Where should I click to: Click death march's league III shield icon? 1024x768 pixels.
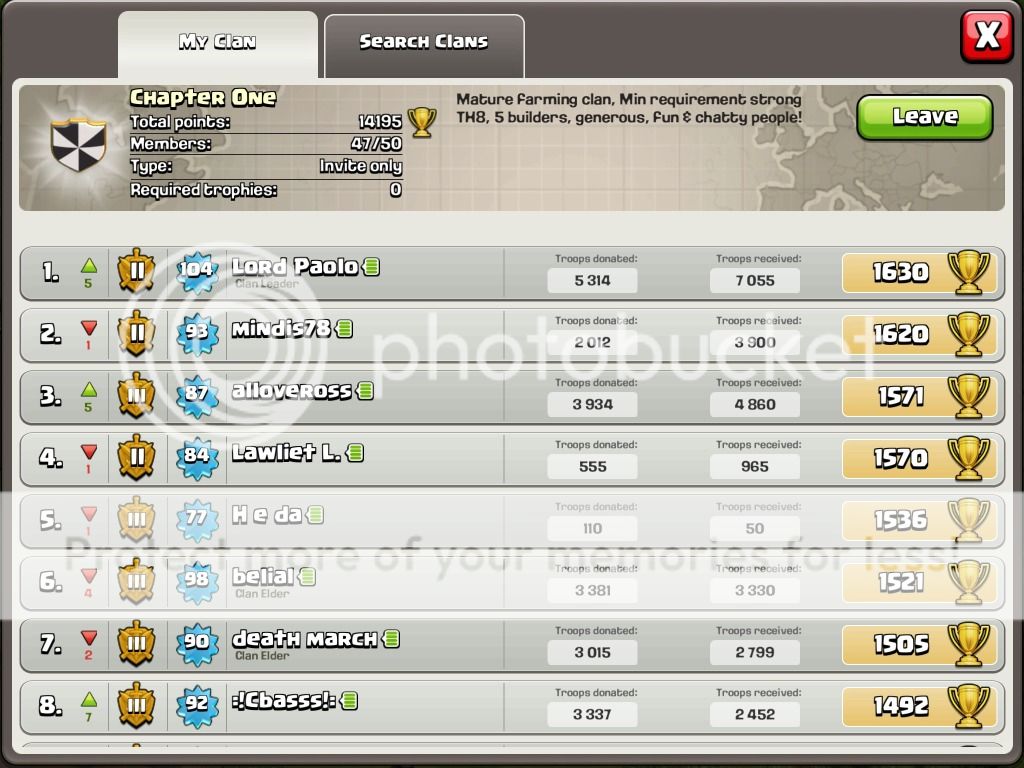coord(136,643)
